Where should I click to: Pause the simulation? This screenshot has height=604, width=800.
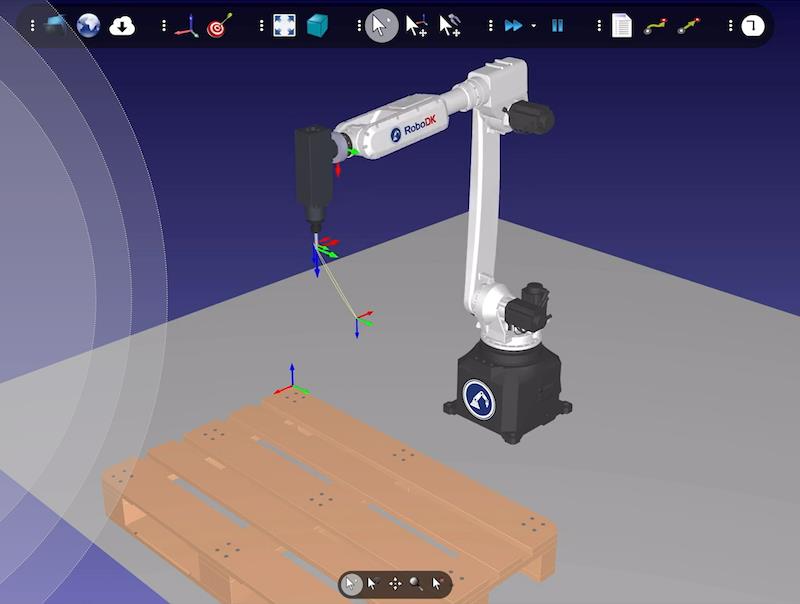click(558, 26)
